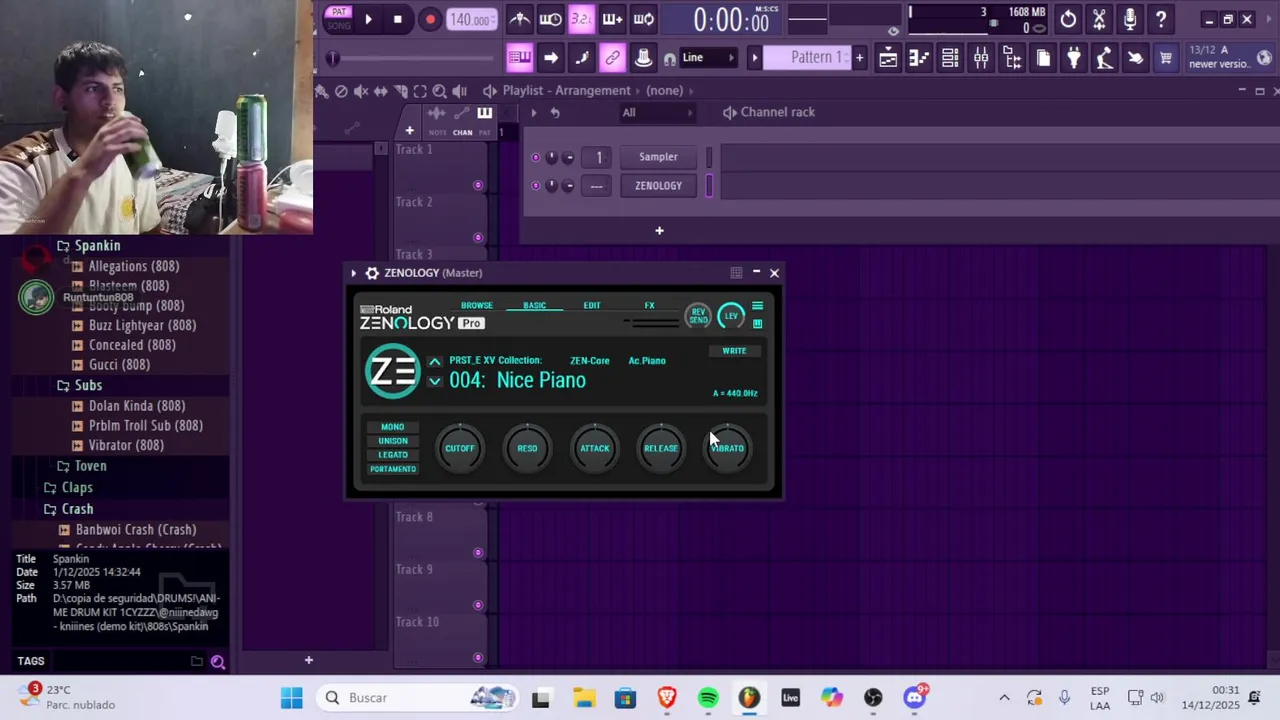Viewport: 1280px width, 720px height.
Task: Click browser search magnifier by TAGS
Action: pos(217,661)
